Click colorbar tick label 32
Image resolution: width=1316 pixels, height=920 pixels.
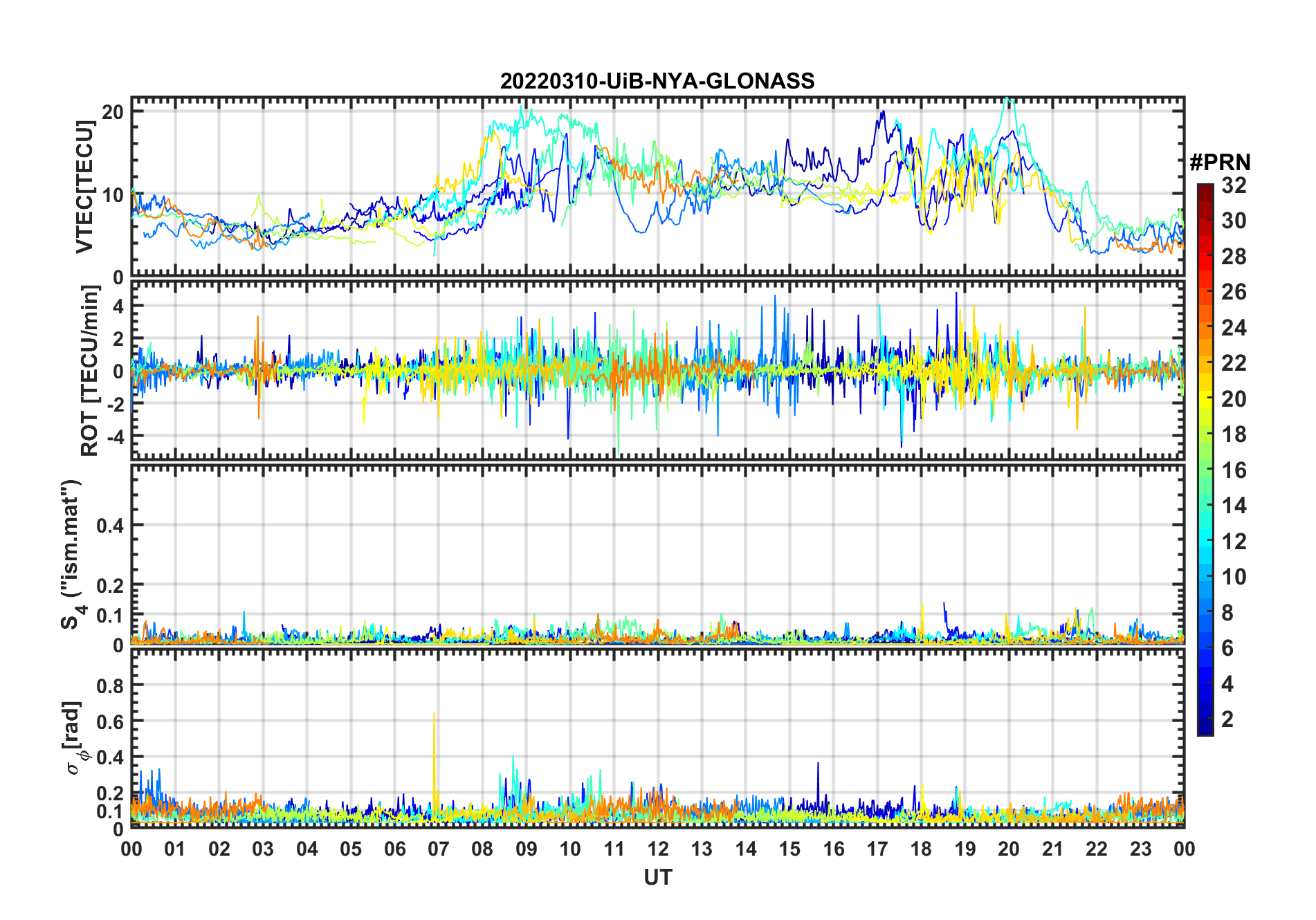coord(1234,185)
